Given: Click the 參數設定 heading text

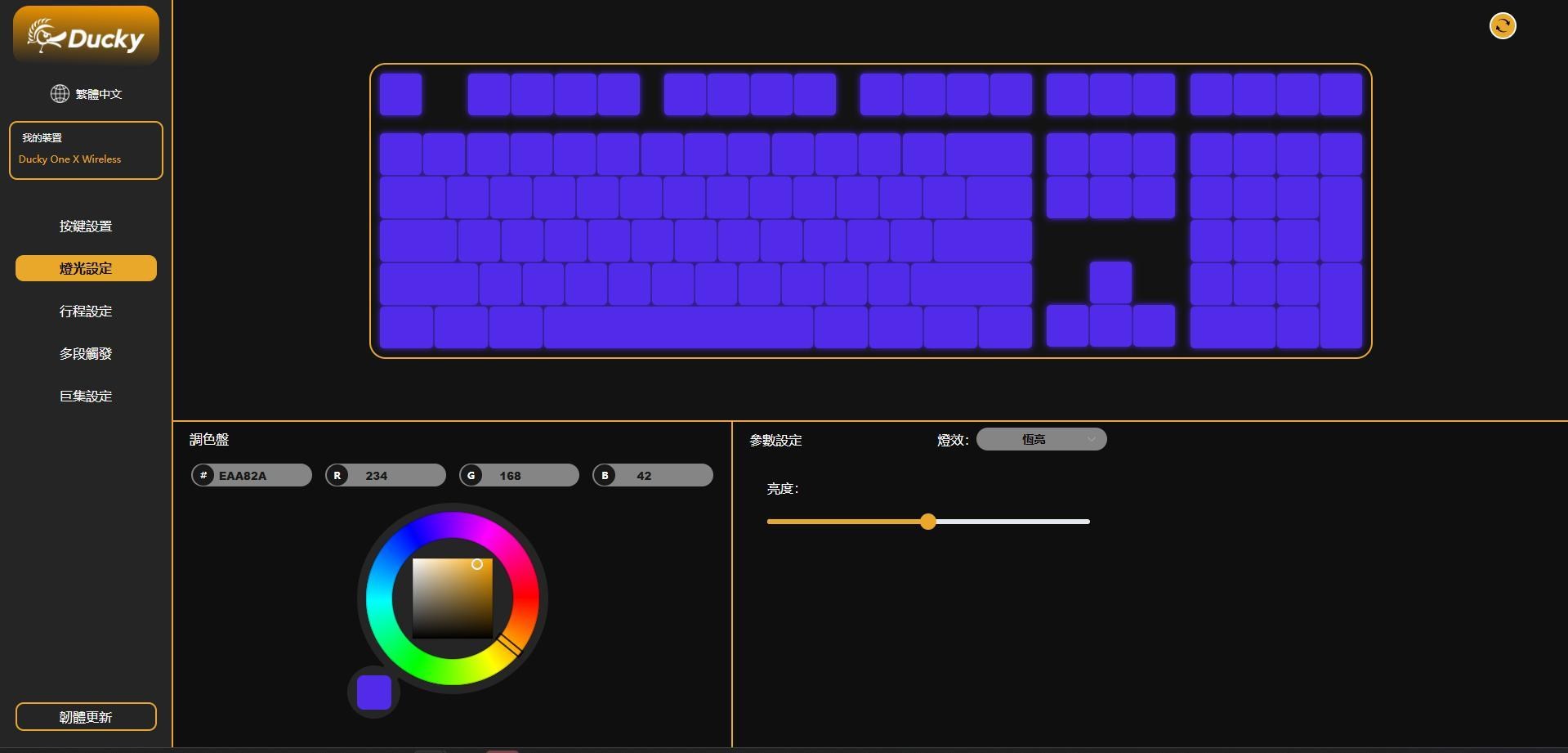Looking at the screenshot, I should pos(775,441).
